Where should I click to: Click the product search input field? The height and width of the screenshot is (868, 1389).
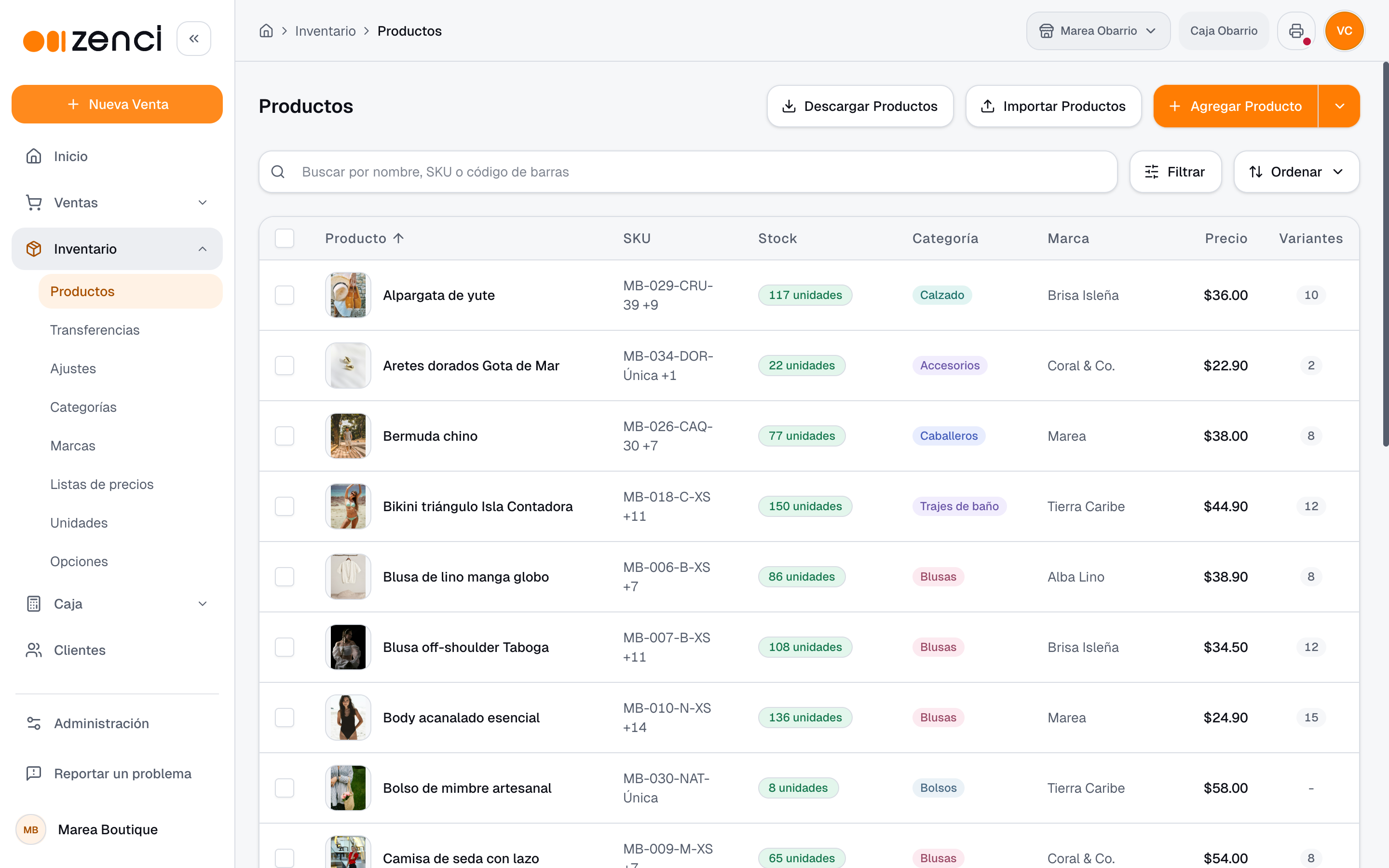tap(688, 172)
